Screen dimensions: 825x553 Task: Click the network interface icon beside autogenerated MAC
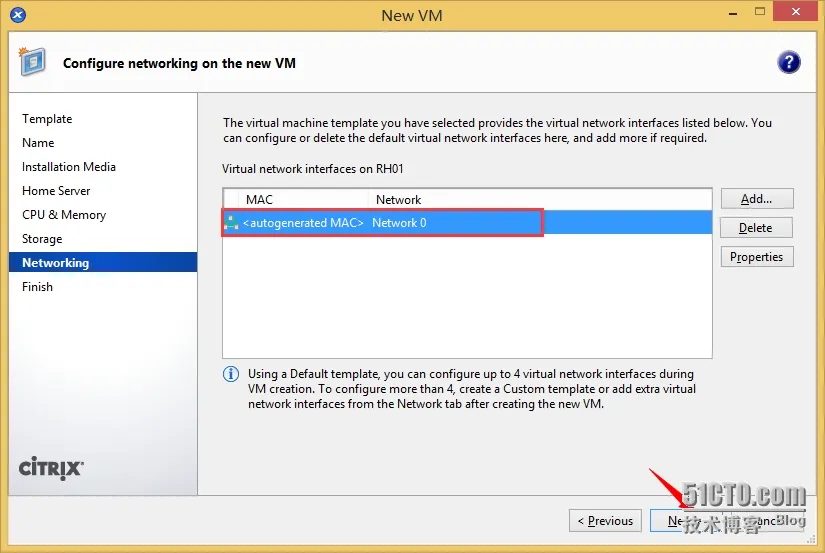232,223
